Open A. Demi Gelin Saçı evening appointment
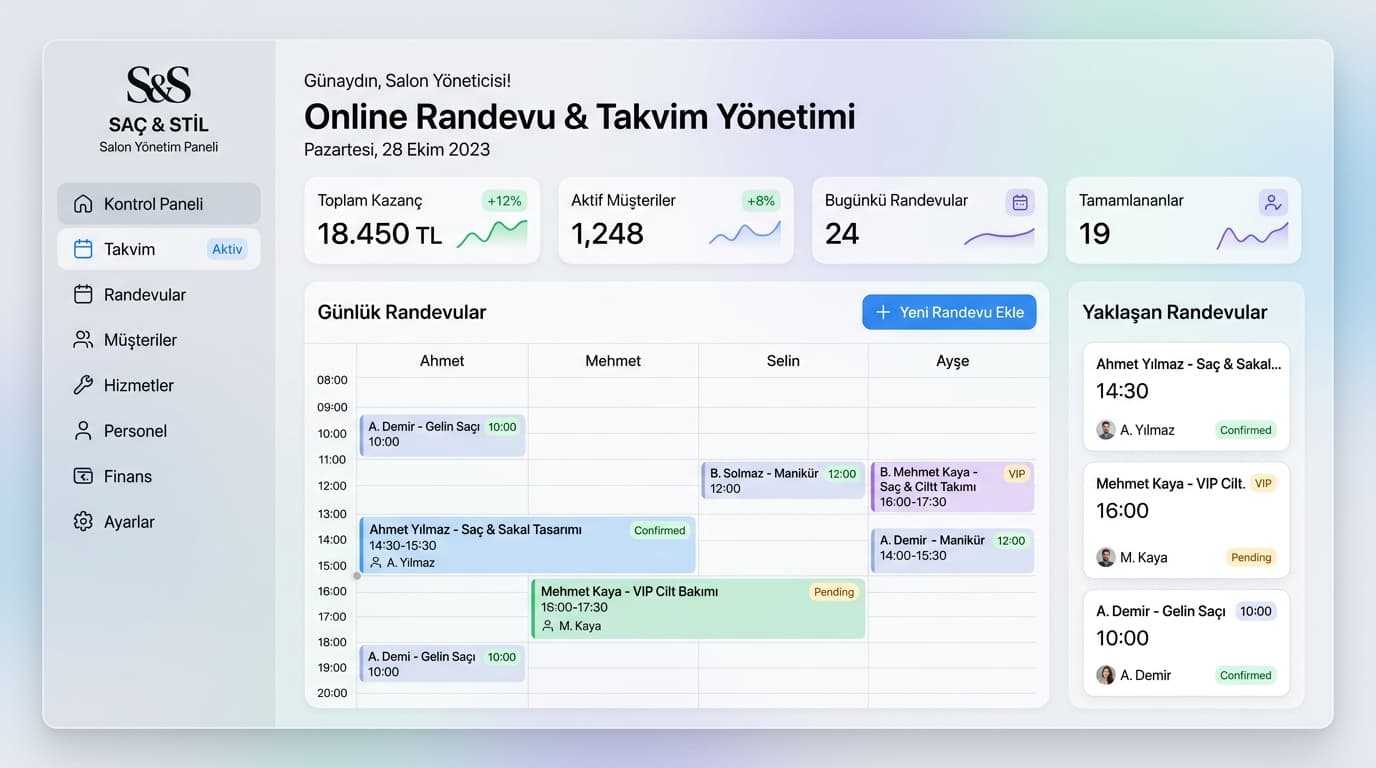 tap(442, 664)
